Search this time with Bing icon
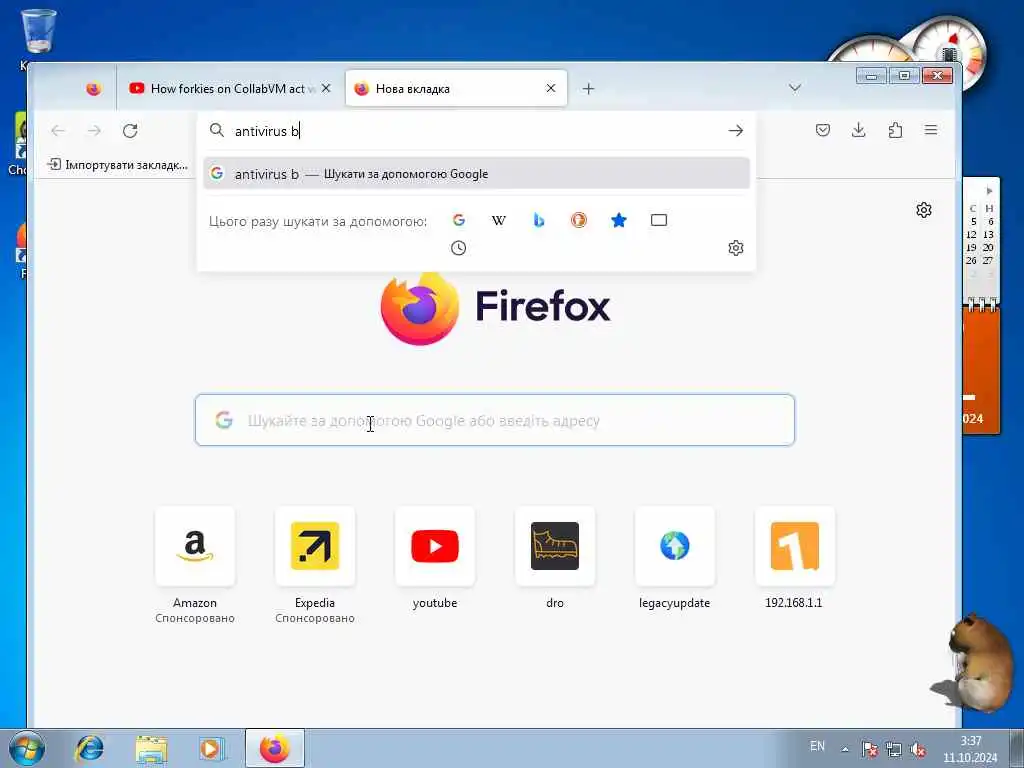 [x=539, y=220]
